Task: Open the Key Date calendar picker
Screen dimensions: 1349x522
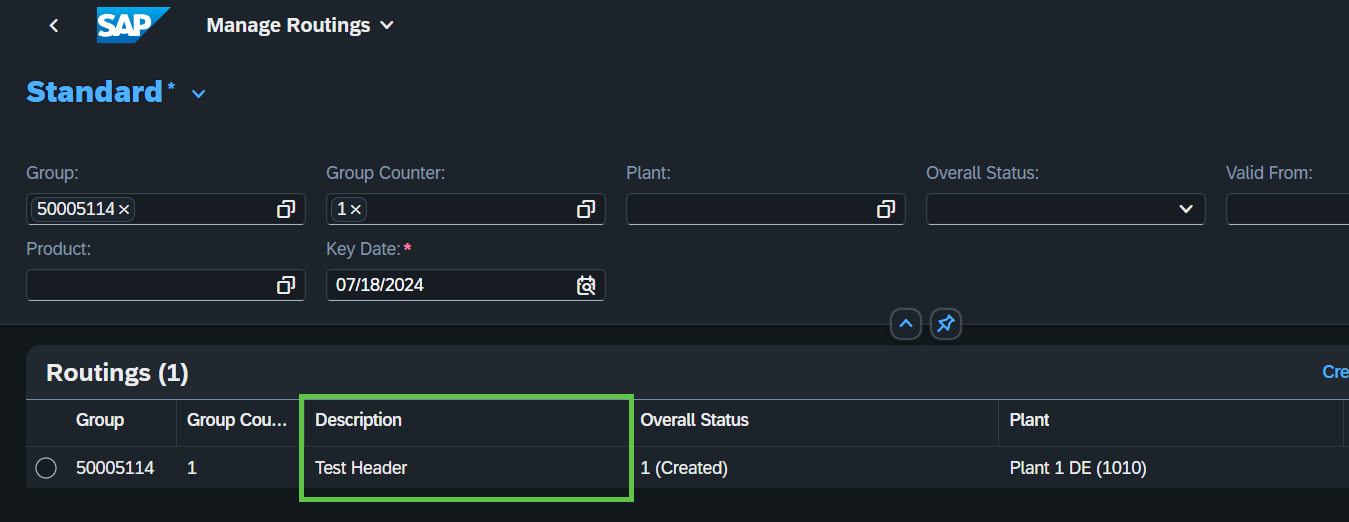Action: (x=586, y=285)
